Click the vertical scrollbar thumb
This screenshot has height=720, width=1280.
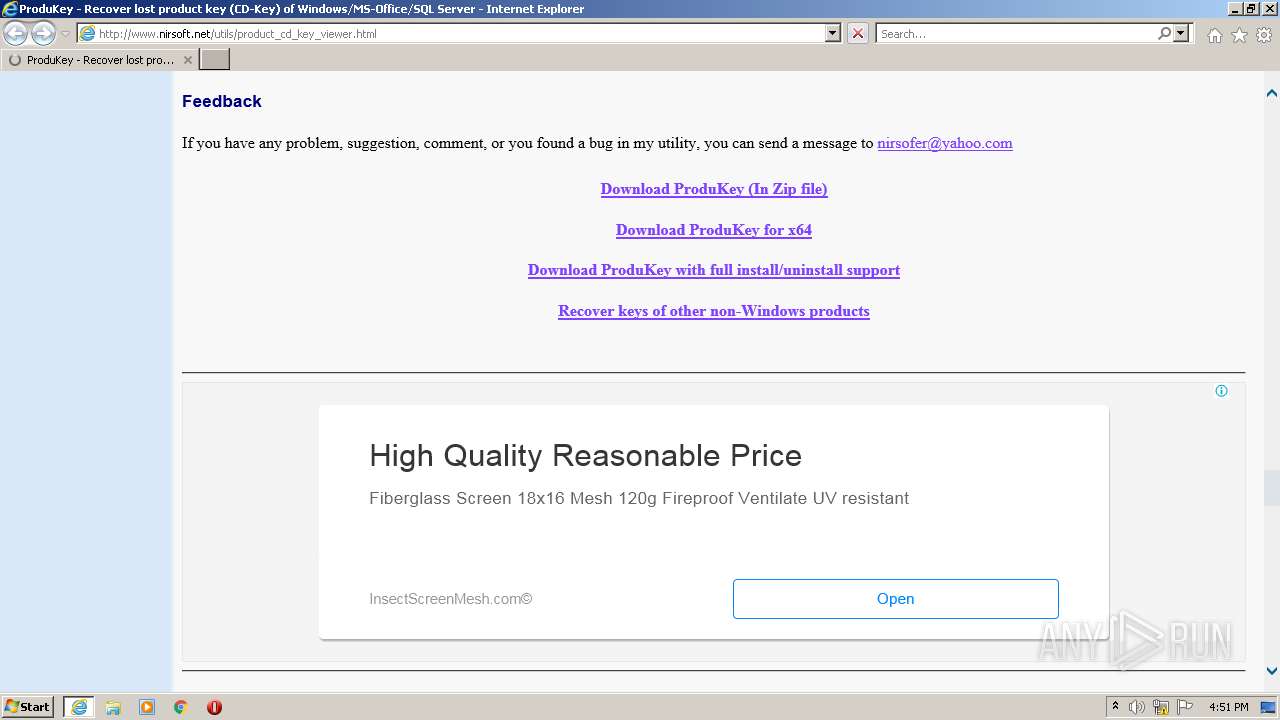point(1272,488)
